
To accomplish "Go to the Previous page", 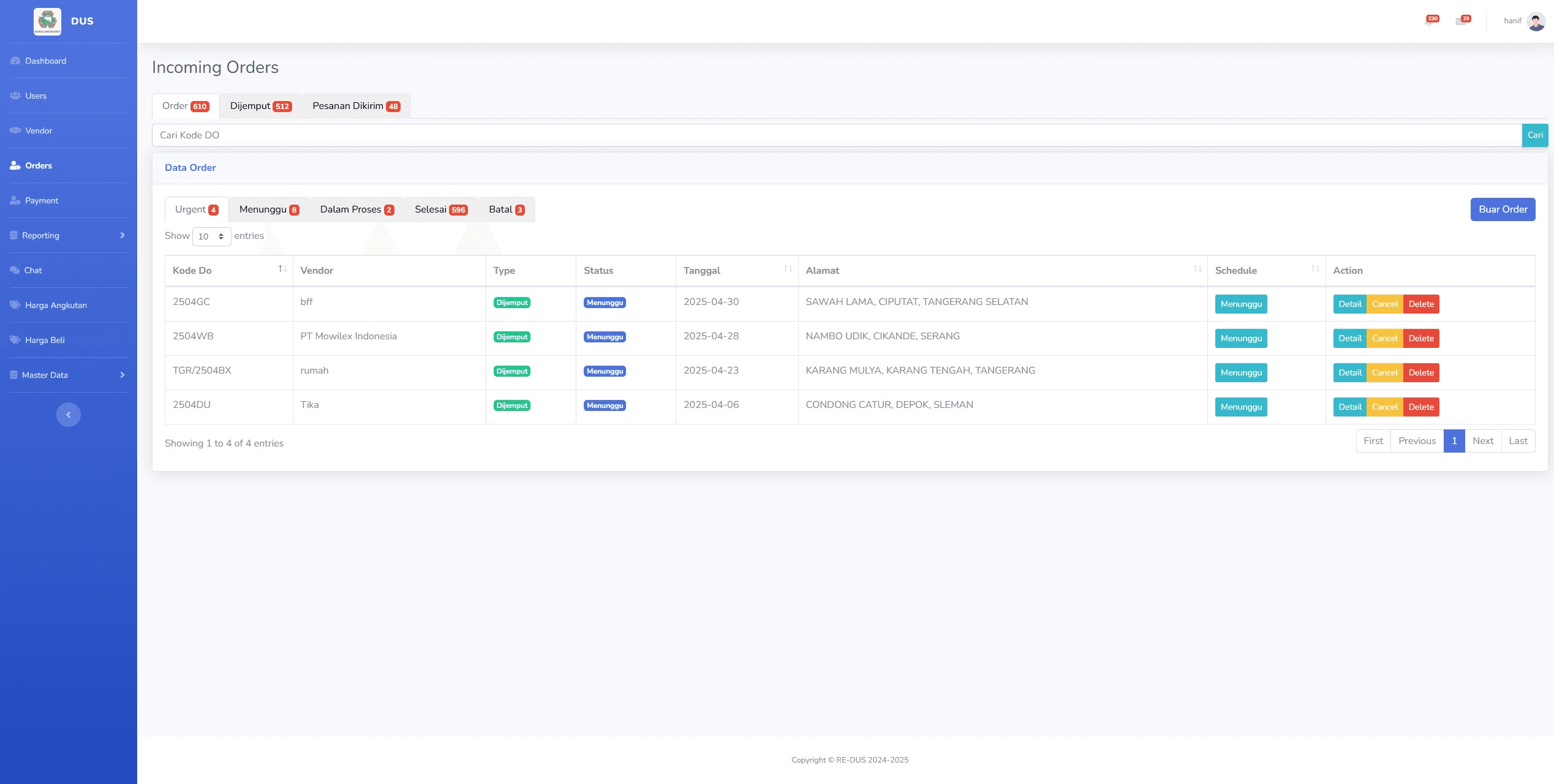I will click(1417, 441).
